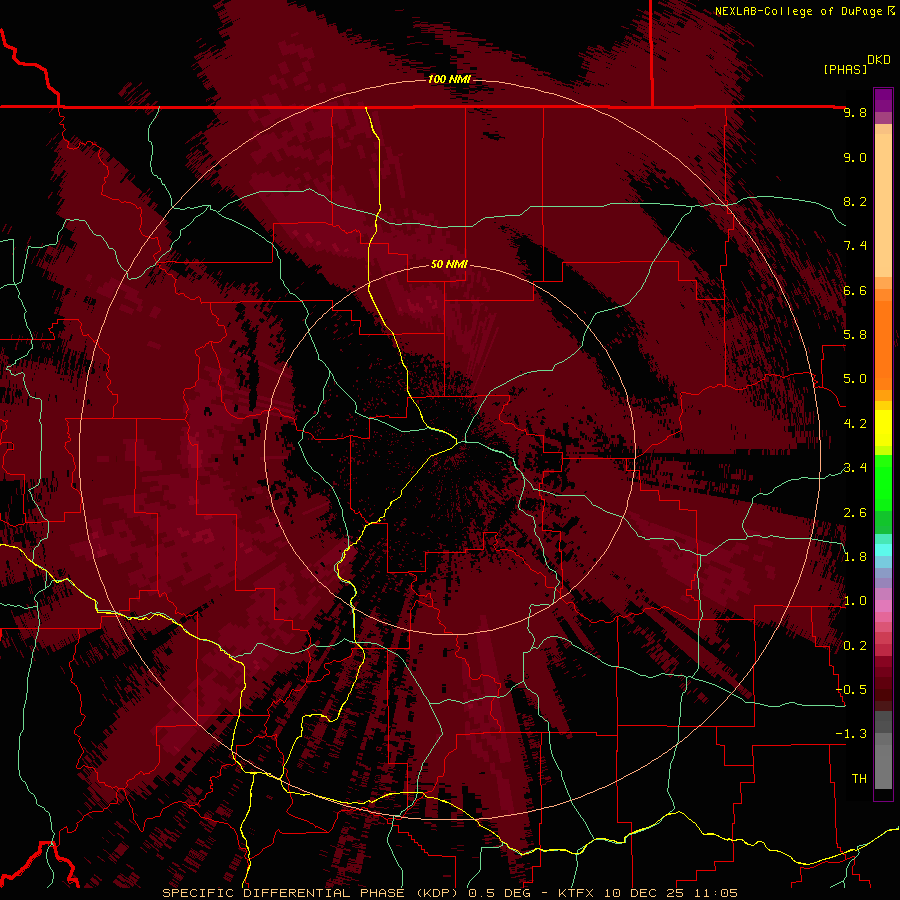
Task: Select the 4.2 scale value
Action: click(855, 424)
